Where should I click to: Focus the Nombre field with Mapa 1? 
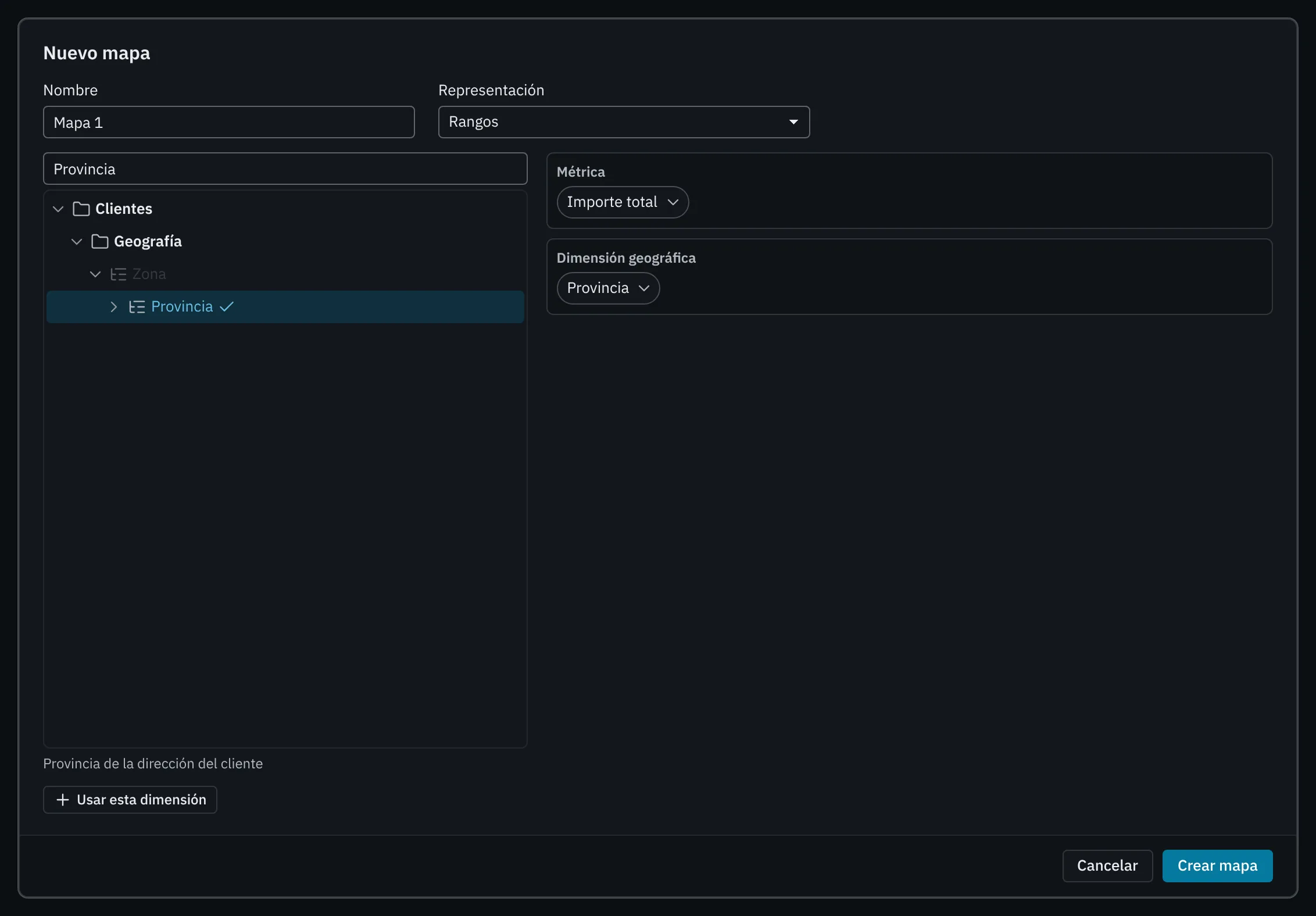[229, 122]
